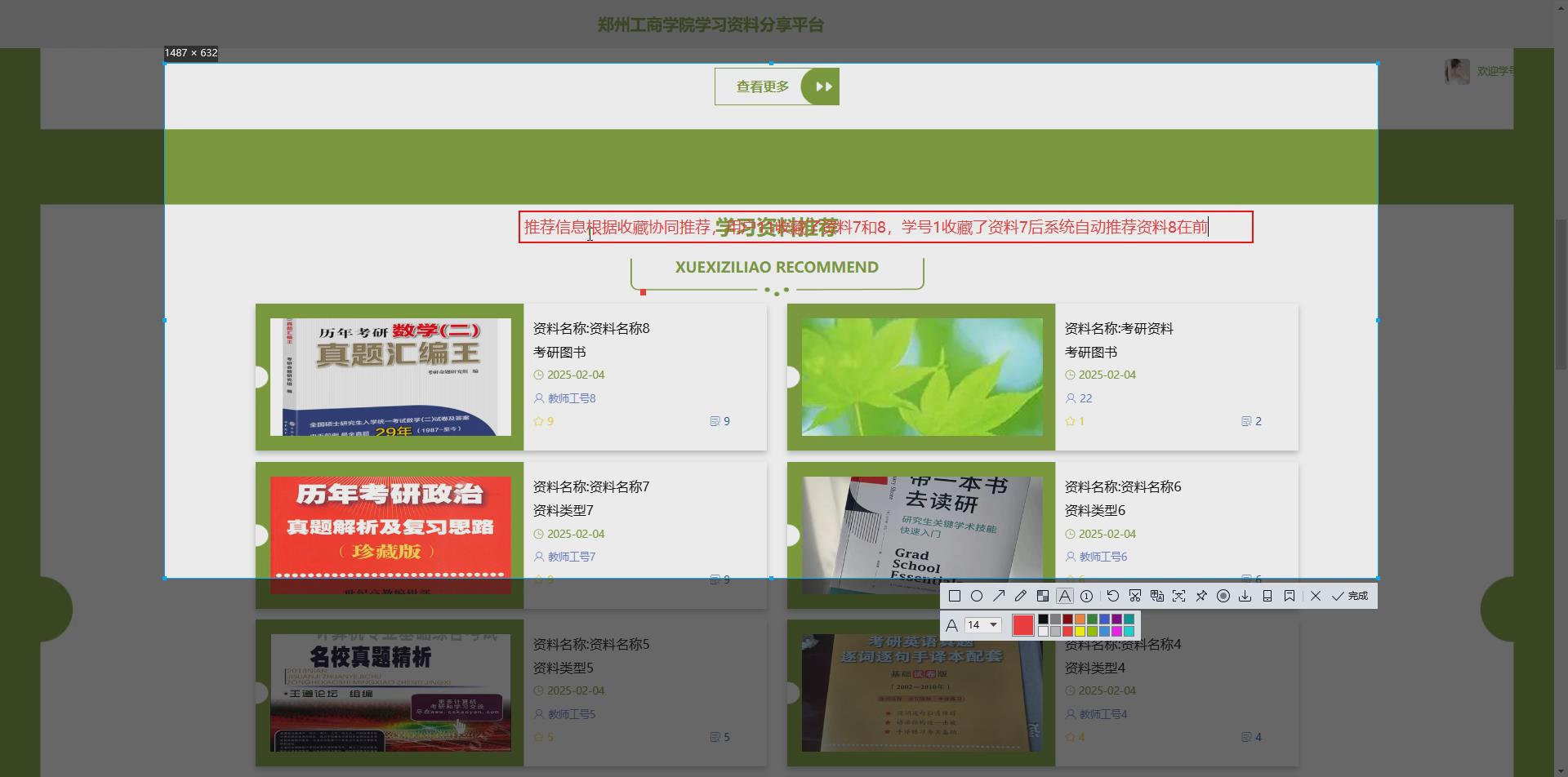Toggle the step-number annotation tool

point(1086,596)
